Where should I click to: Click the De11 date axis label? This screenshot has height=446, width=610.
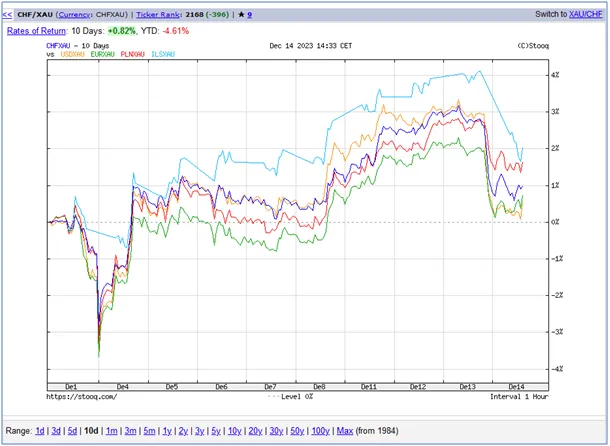tap(368, 386)
